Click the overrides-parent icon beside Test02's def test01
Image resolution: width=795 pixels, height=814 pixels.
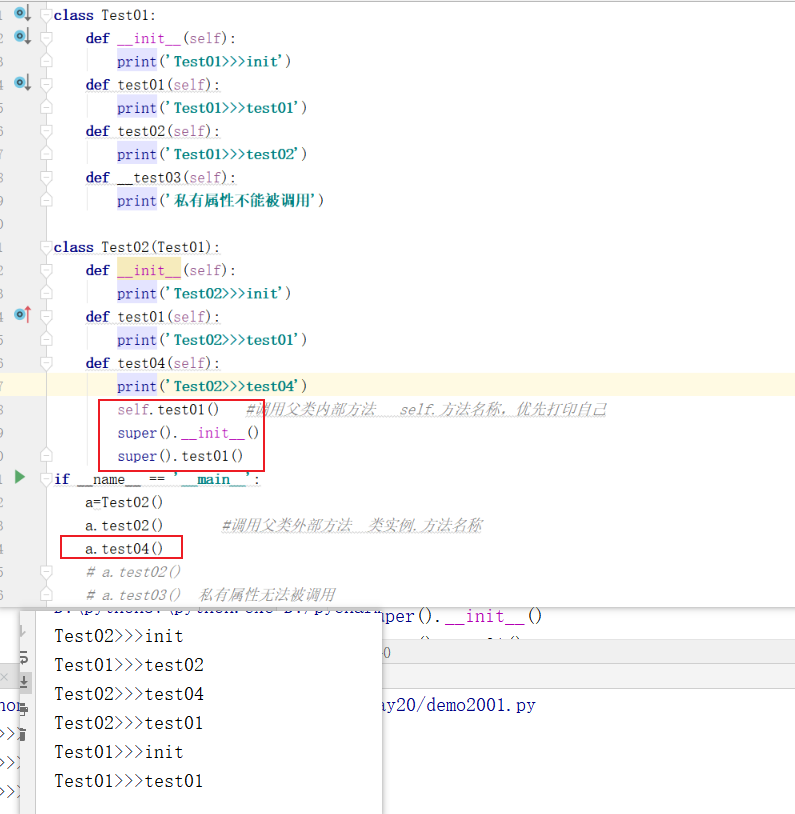click(22, 315)
